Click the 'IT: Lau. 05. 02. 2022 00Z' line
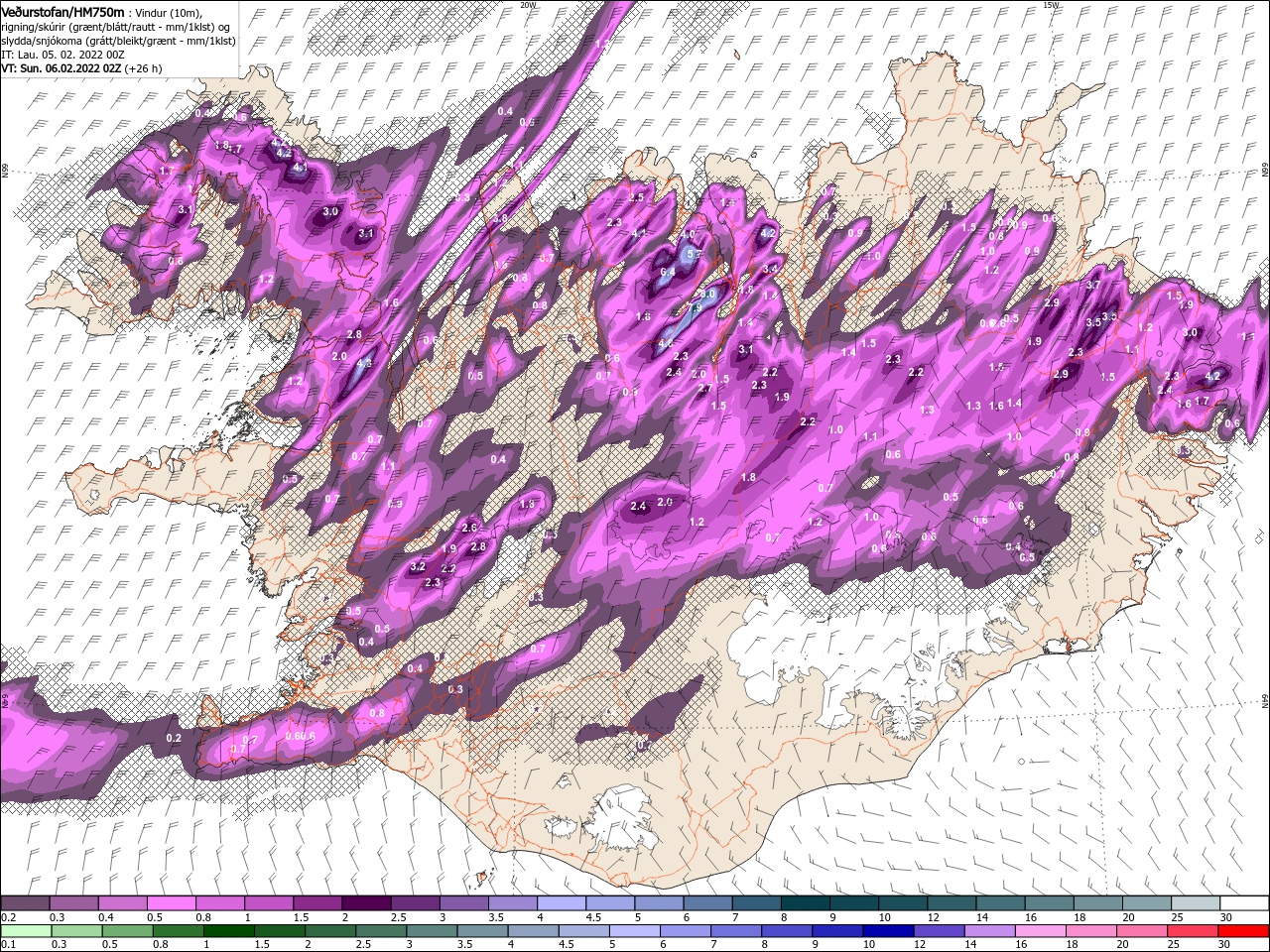This screenshot has height=952, width=1270. click(x=62, y=55)
